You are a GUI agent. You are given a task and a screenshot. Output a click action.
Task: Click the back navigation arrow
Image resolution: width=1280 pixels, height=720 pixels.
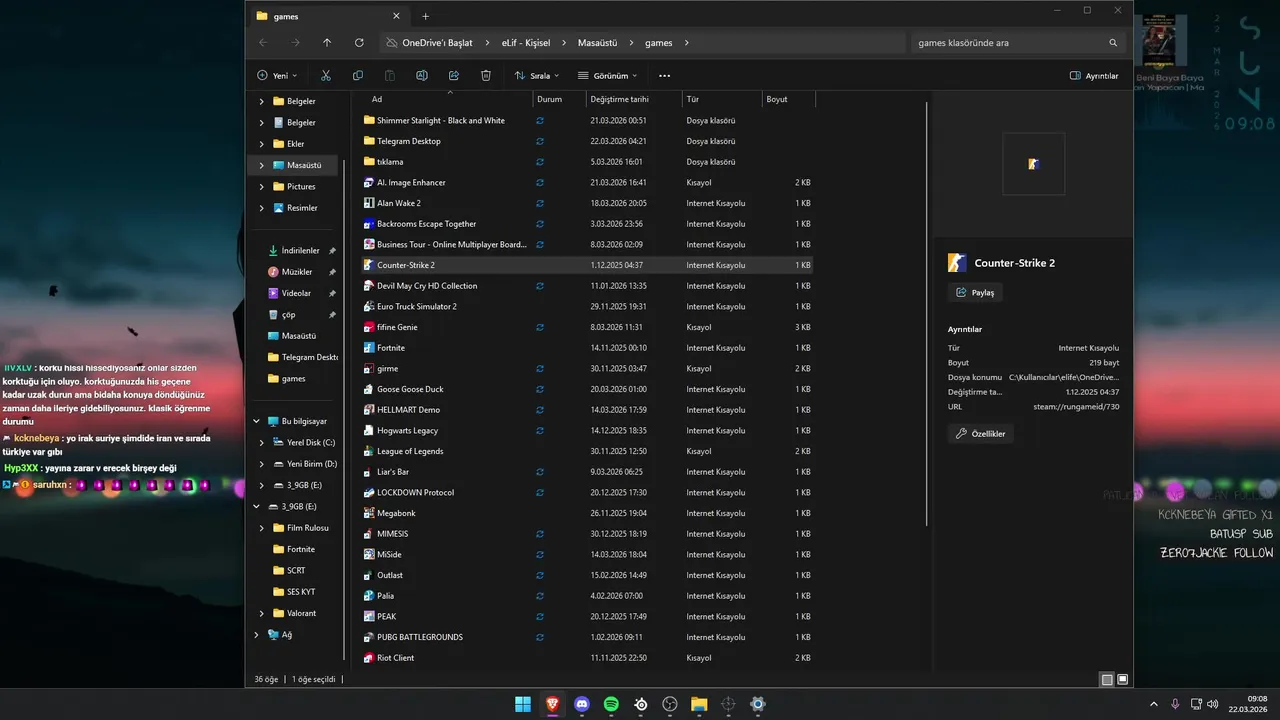pos(263,43)
